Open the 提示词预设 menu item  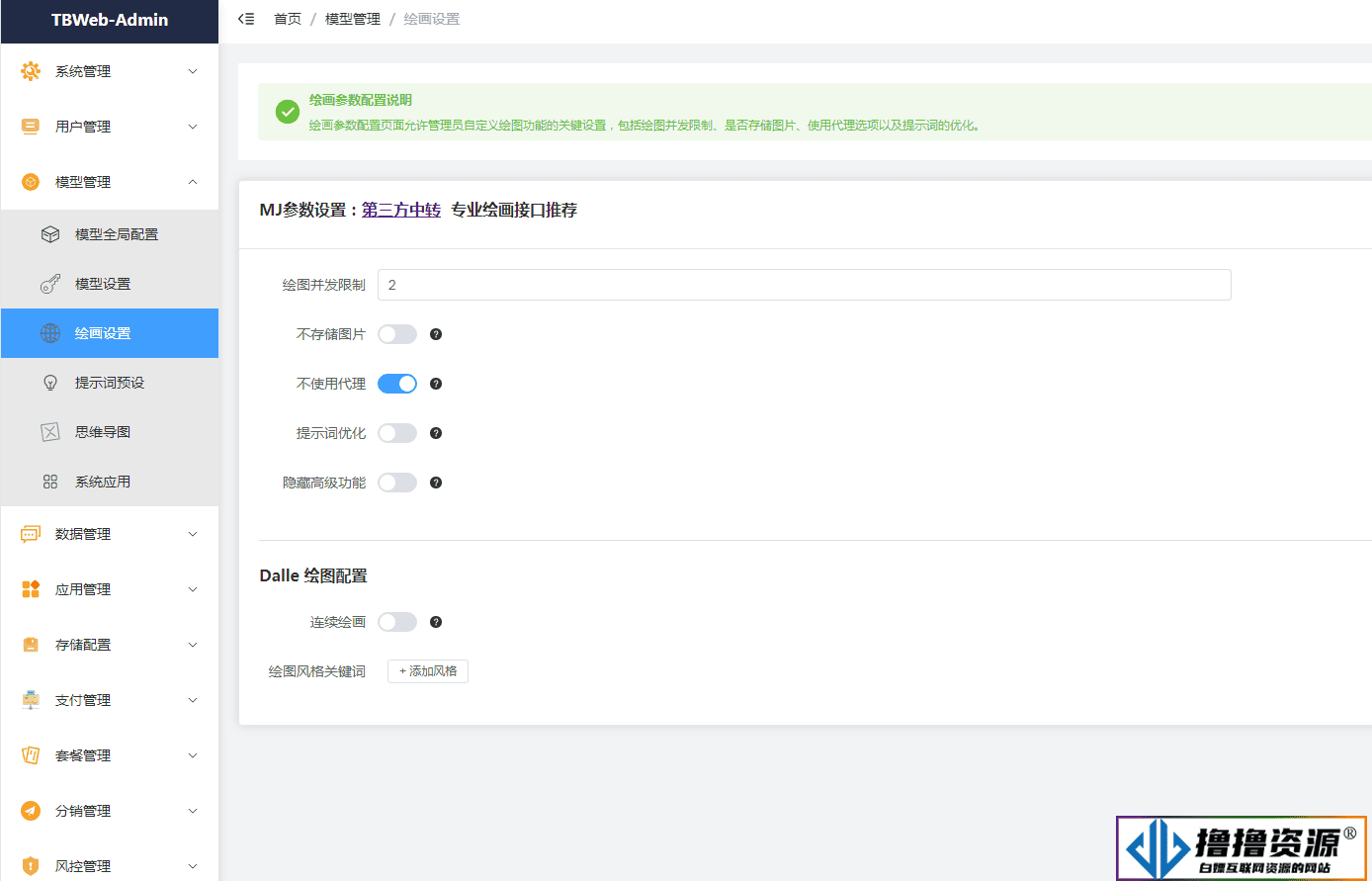click(x=110, y=383)
